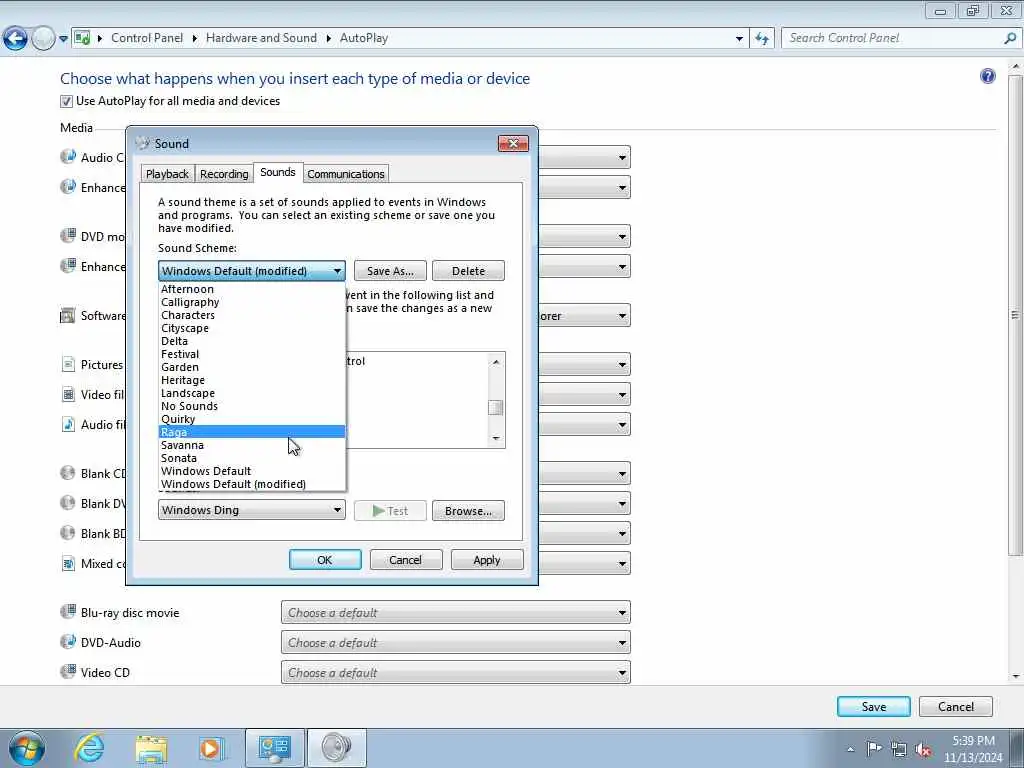The height and width of the screenshot is (768, 1024).
Task: Uncheck Use AutoPlay for all media
Action: (x=66, y=101)
